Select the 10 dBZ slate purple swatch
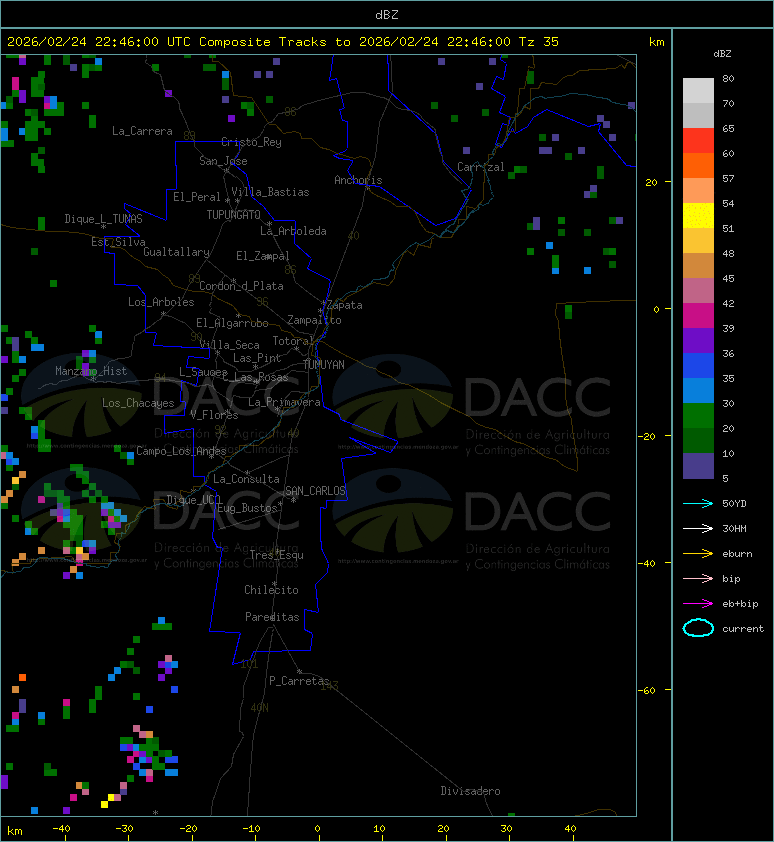This screenshot has height=842, width=774. point(698,465)
